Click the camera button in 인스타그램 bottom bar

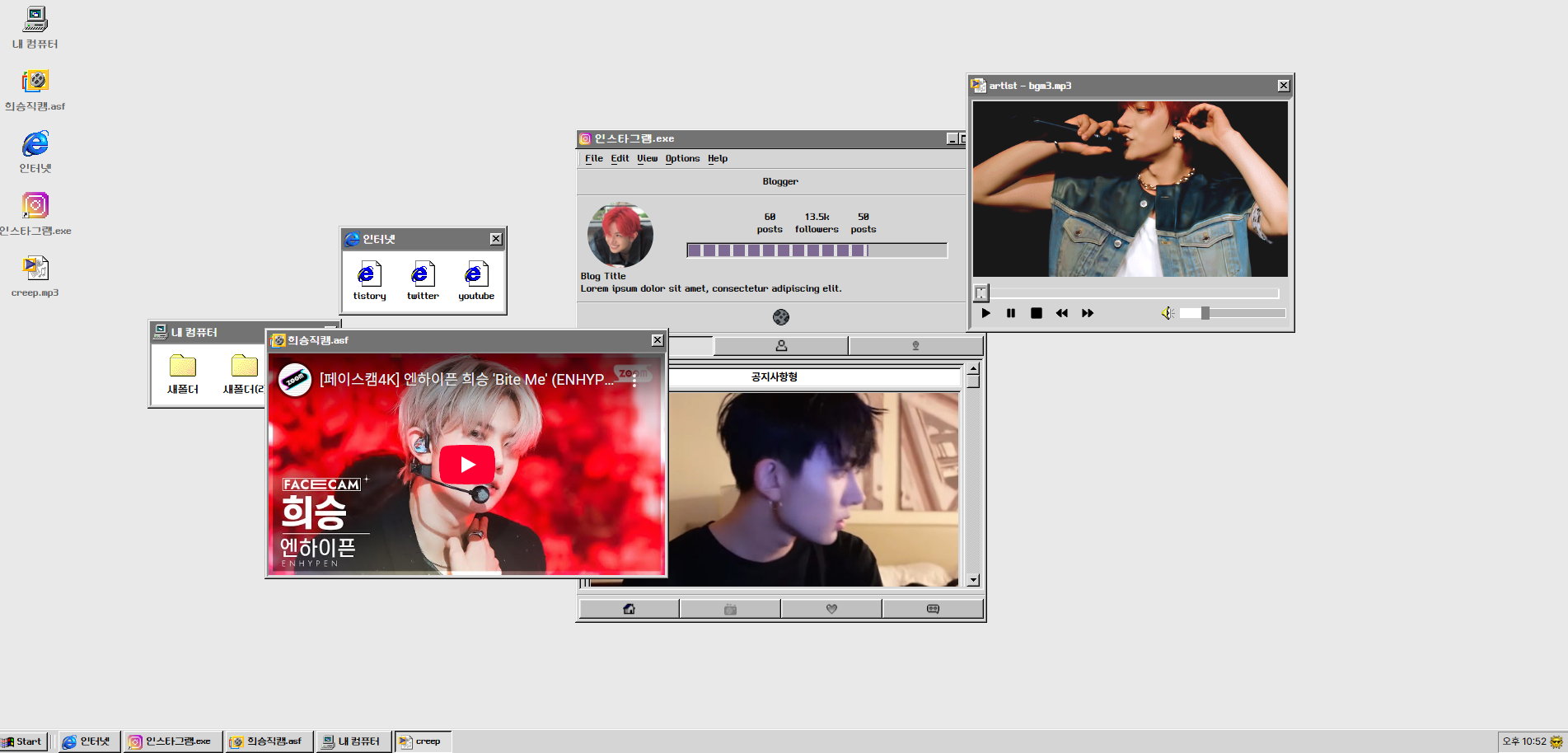730,609
